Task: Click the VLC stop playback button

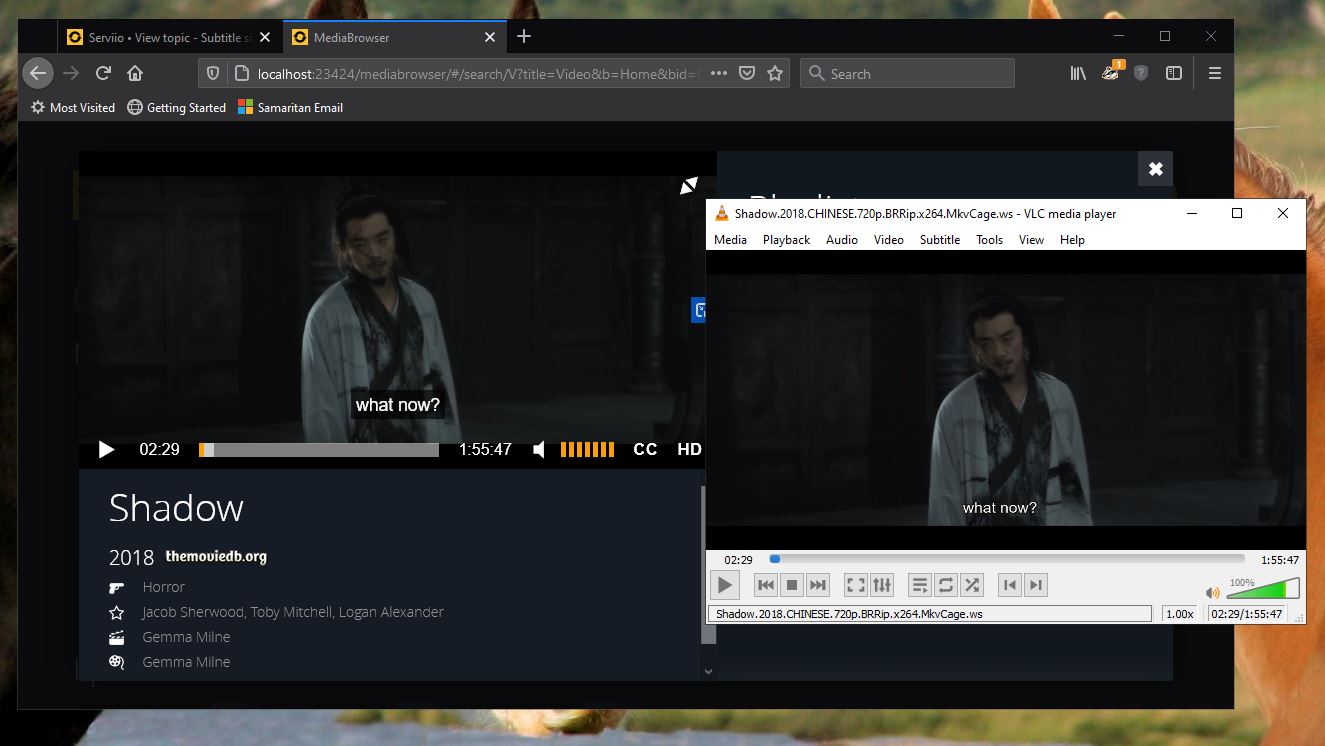Action: (x=792, y=585)
